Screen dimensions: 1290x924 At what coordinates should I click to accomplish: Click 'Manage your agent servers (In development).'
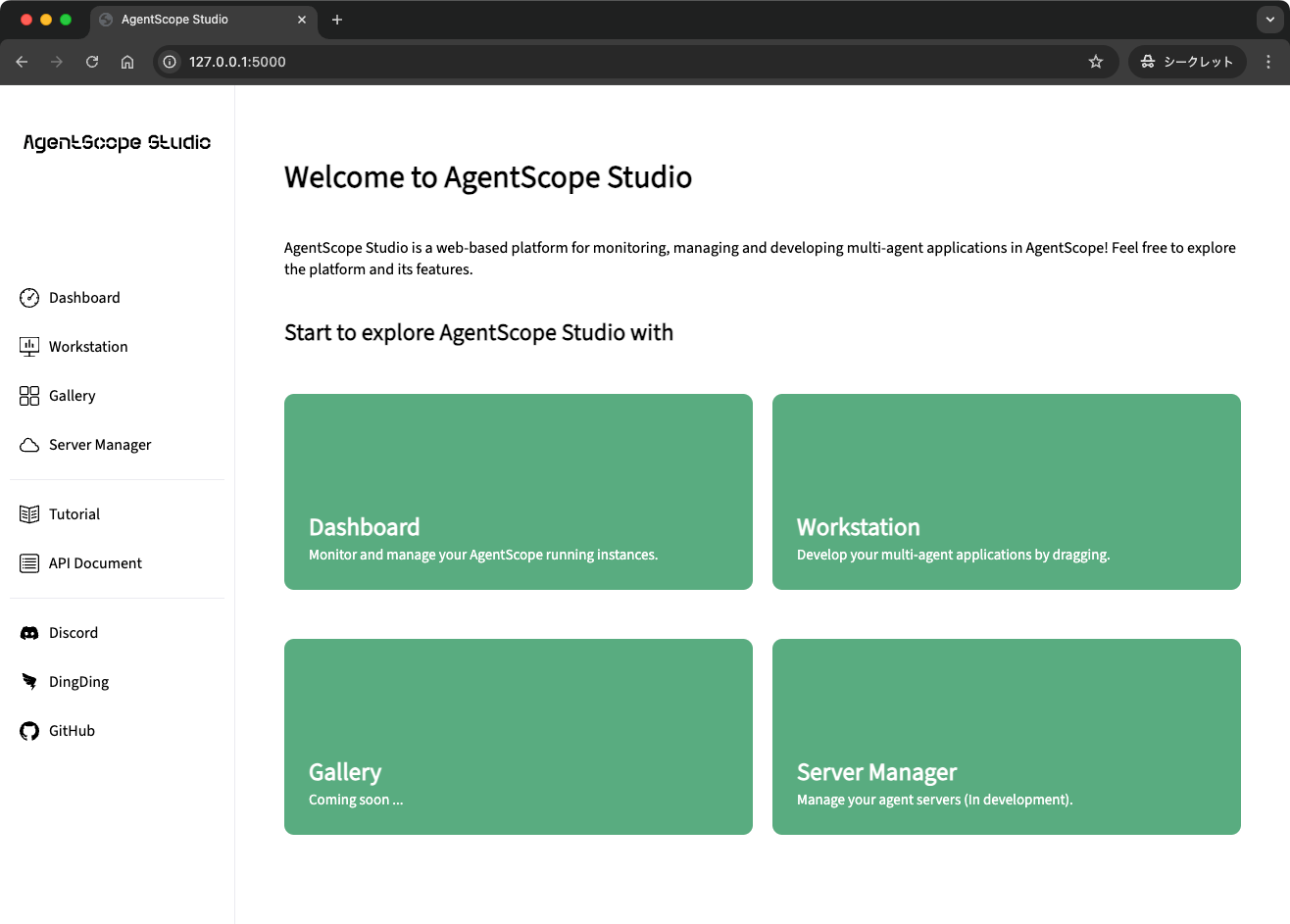click(x=934, y=801)
